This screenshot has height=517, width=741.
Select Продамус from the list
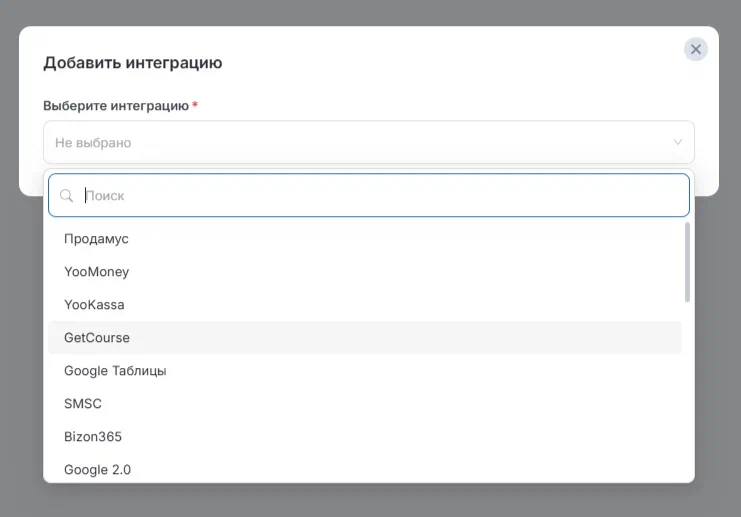click(x=365, y=239)
